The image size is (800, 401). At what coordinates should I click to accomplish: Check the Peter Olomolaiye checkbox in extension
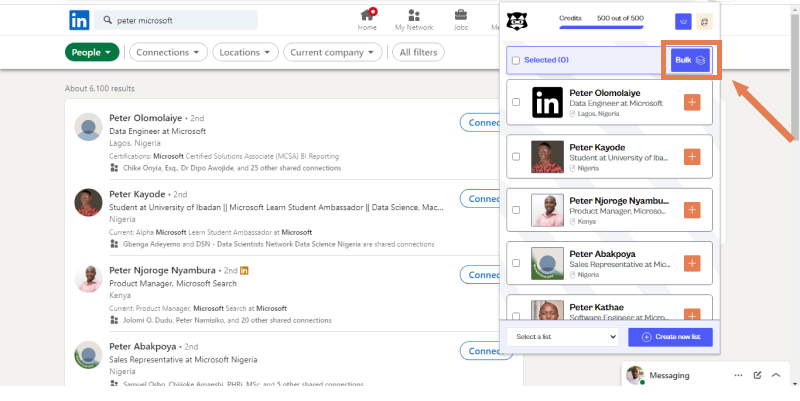point(516,102)
